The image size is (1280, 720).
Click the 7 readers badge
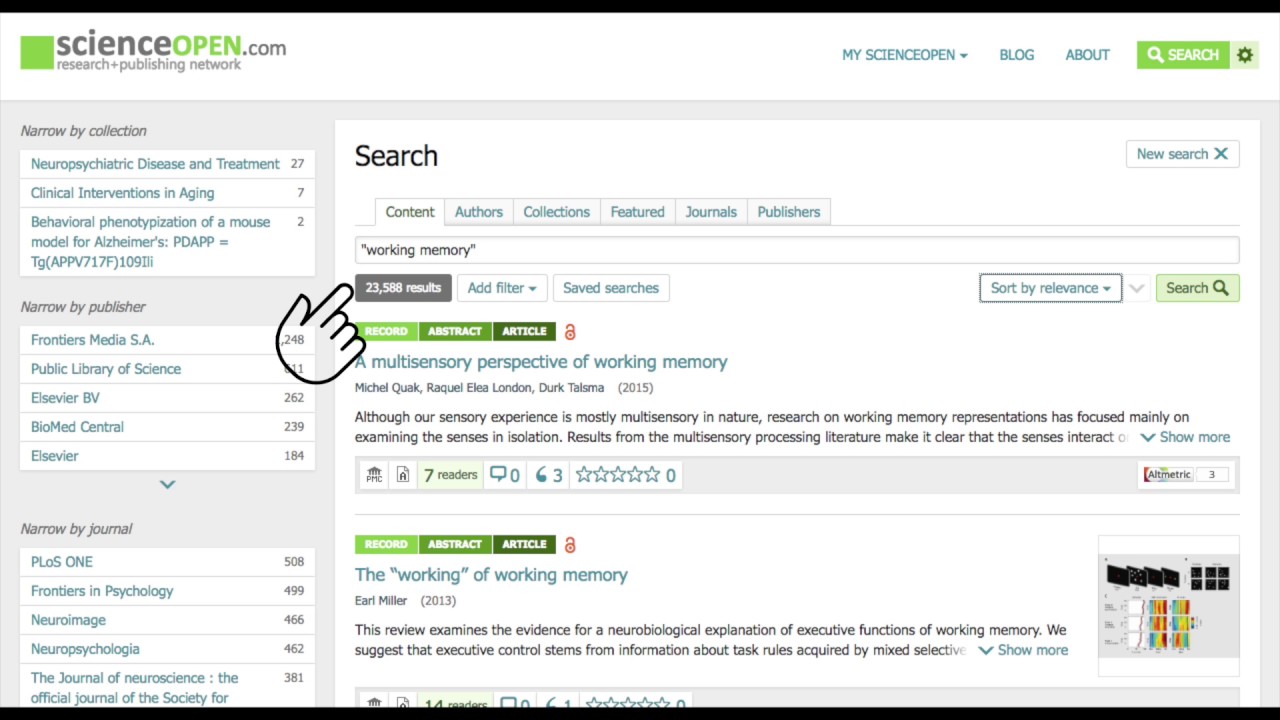(x=450, y=475)
